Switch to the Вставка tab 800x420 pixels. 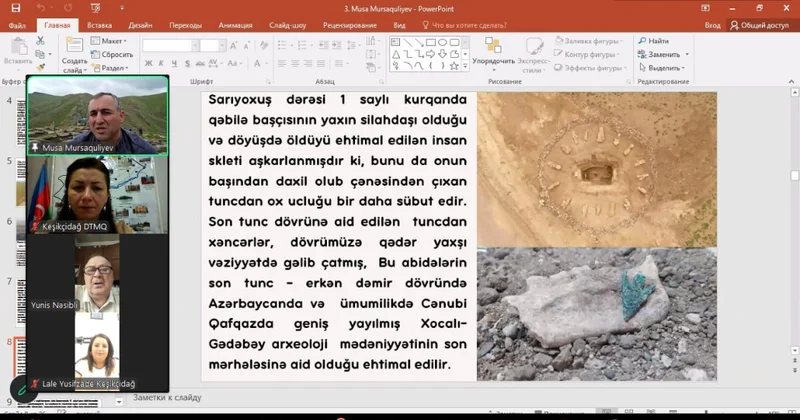tap(99, 25)
